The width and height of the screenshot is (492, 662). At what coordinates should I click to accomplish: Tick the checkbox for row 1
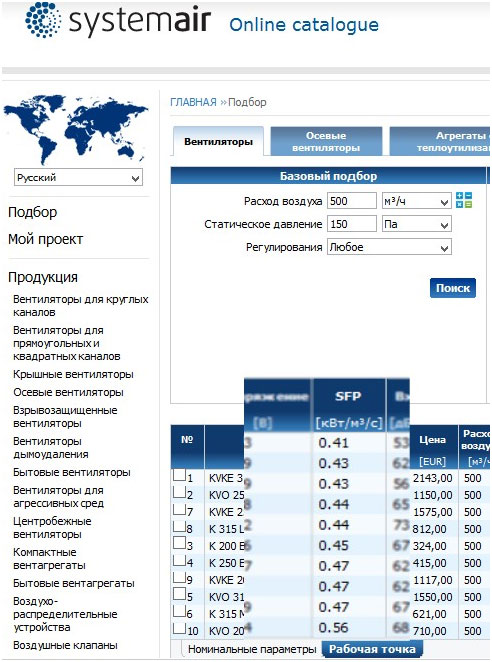(x=179, y=475)
